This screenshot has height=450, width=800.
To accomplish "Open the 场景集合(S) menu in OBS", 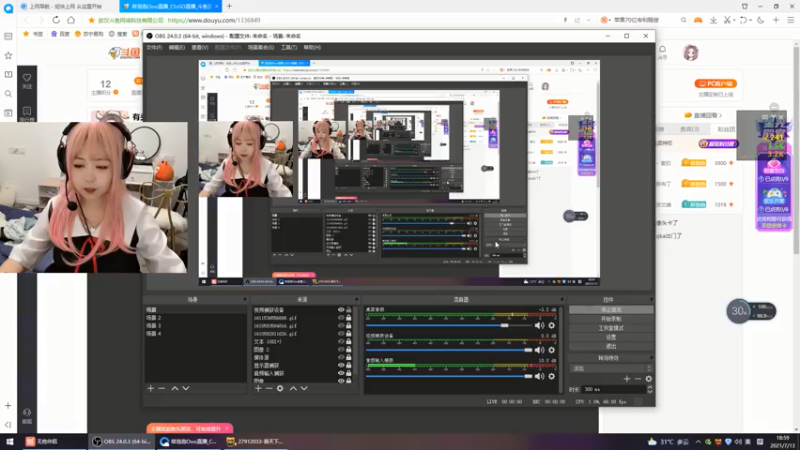I will click(x=261, y=47).
